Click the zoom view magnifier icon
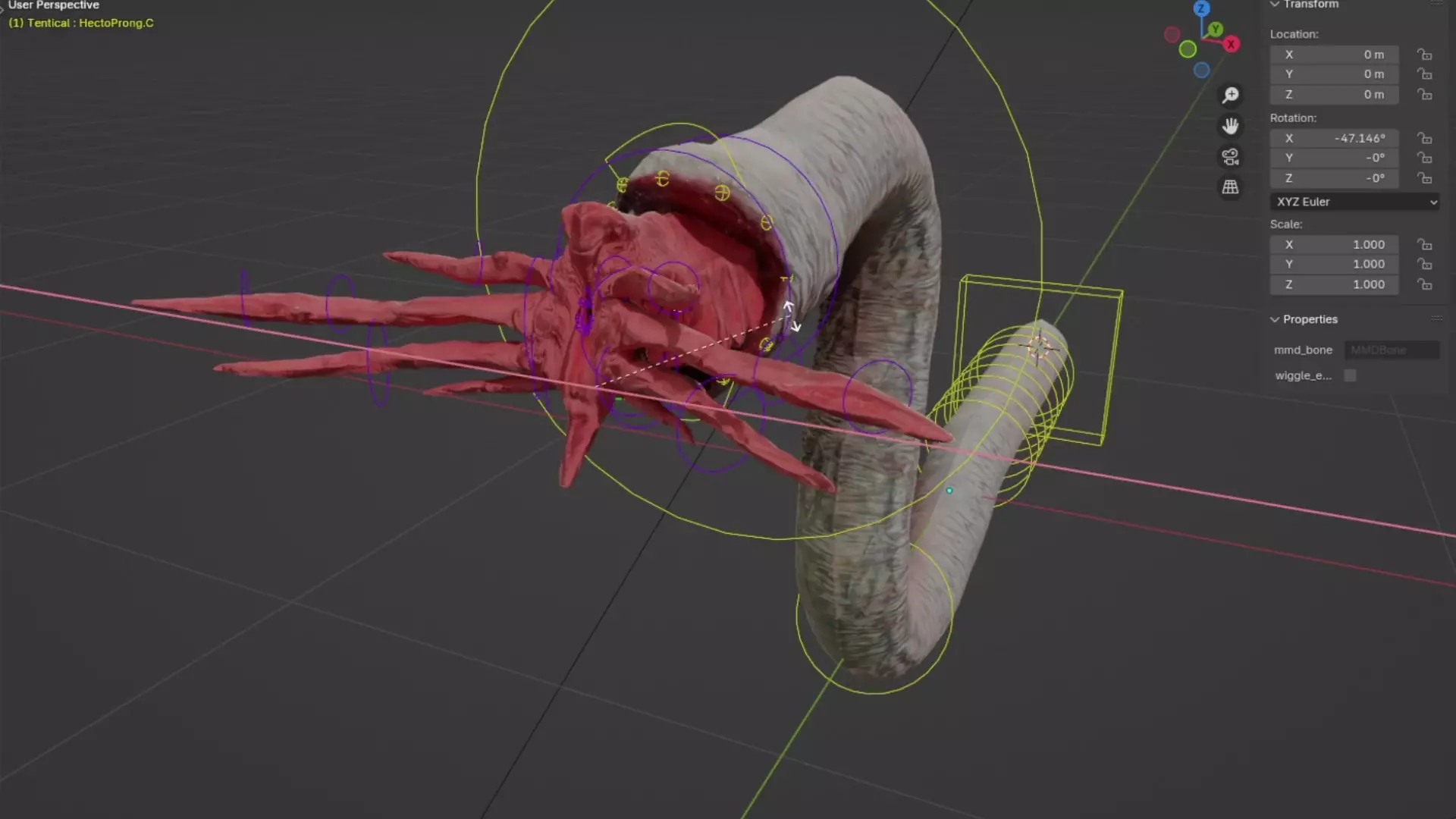This screenshot has height=819, width=1456. tap(1230, 96)
